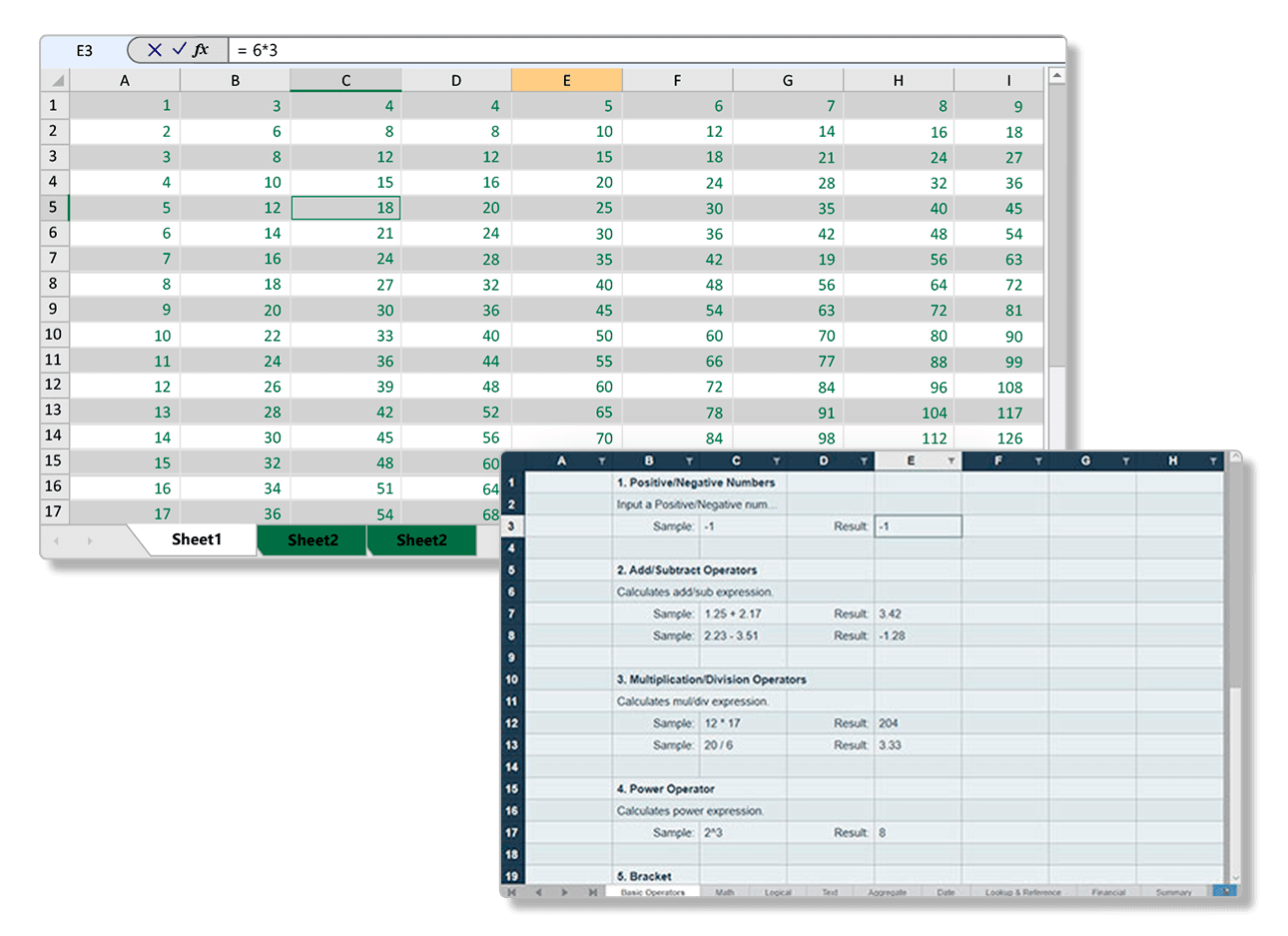Click the scroll-up arrow of the blue-header spreadsheet
Screen dimensions: 1288x936
[1235, 458]
